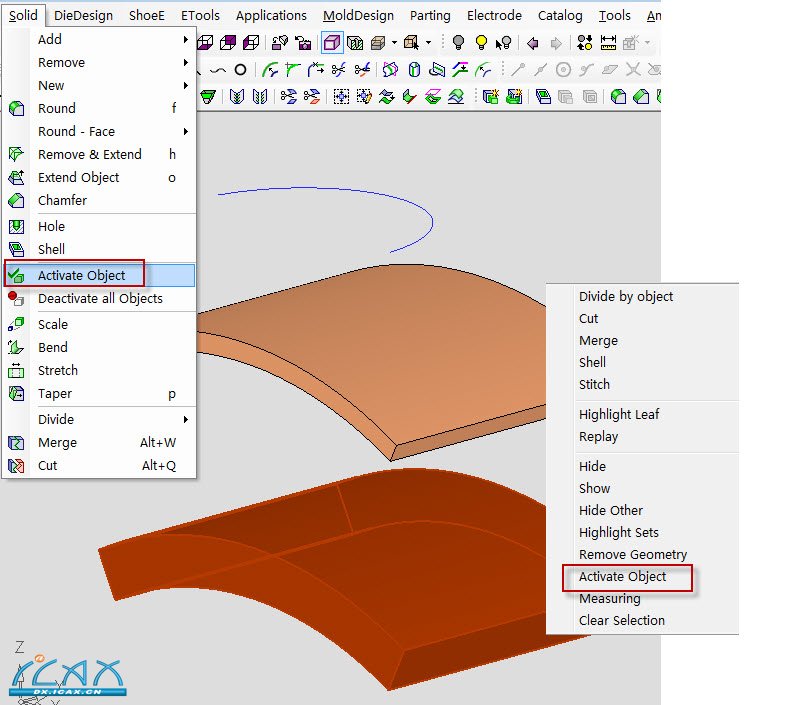Click the gray light bulb toolbar icon
This screenshot has width=790, height=705.
[x=458, y=43]
